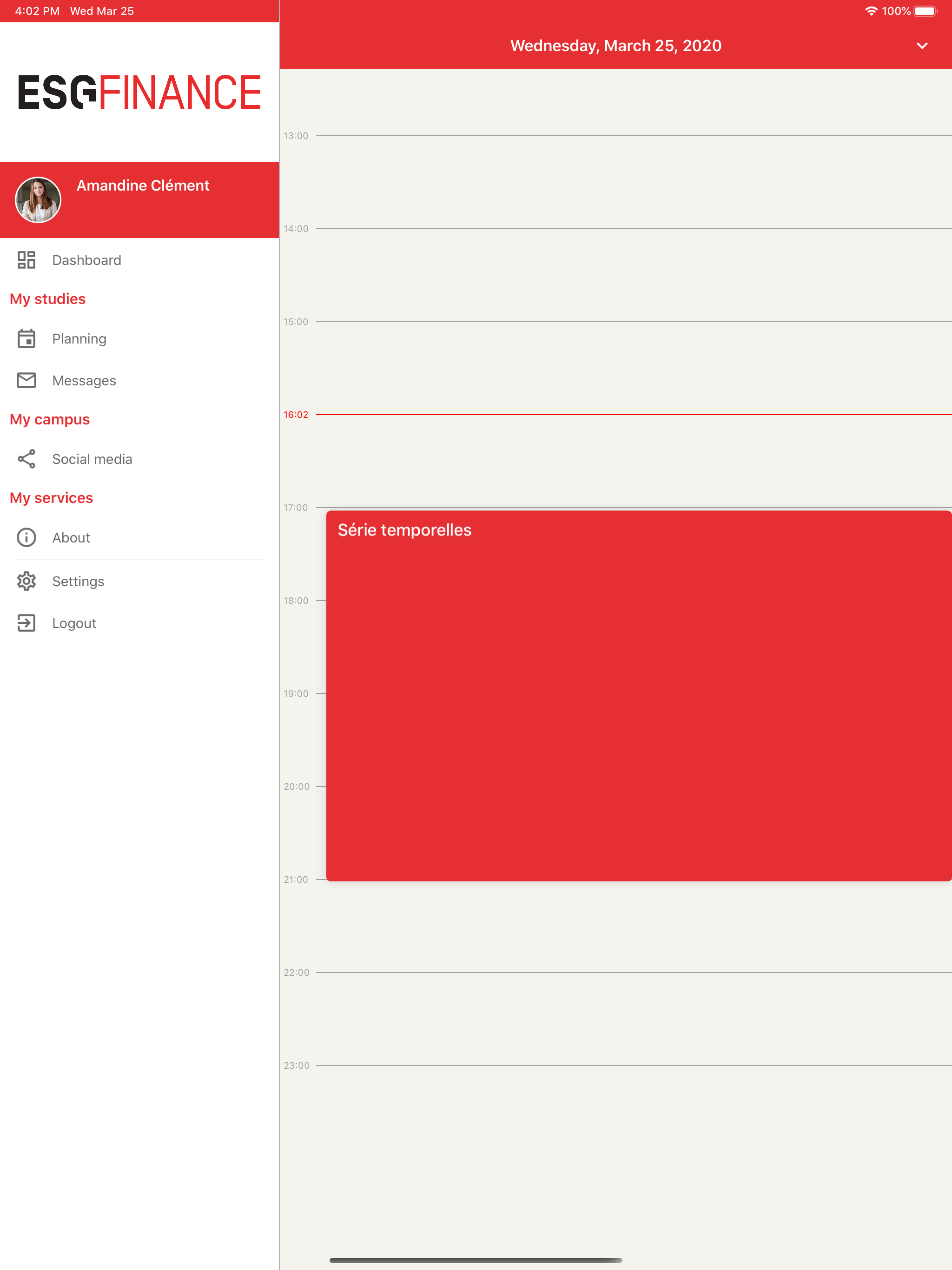Tap the 4:02 PM status clock

(37, 11)
